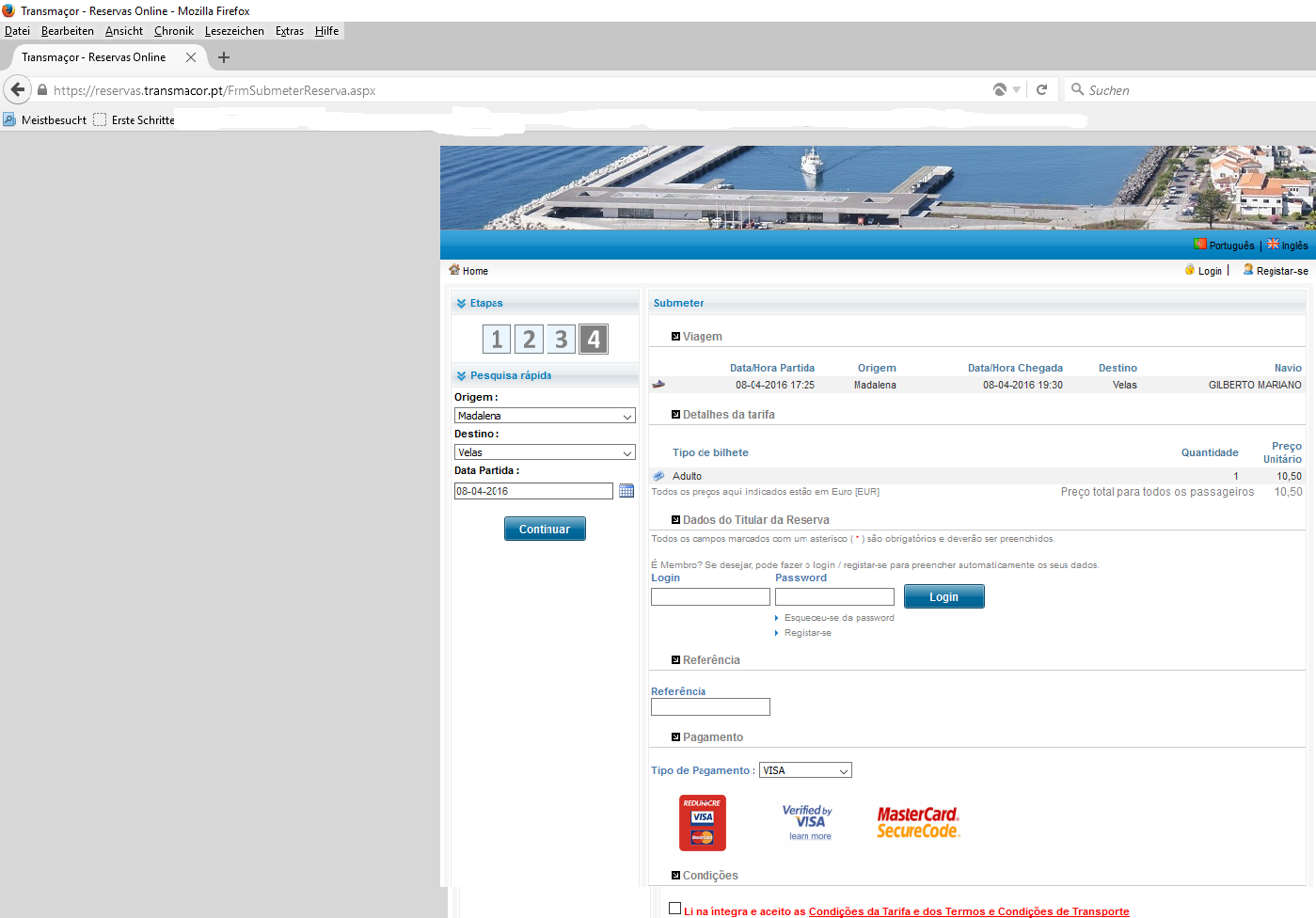Viewport: 1316px width, 918px height.
Task: Expand the Tipo de Pagamento dropdown
Action: (805, 770)
